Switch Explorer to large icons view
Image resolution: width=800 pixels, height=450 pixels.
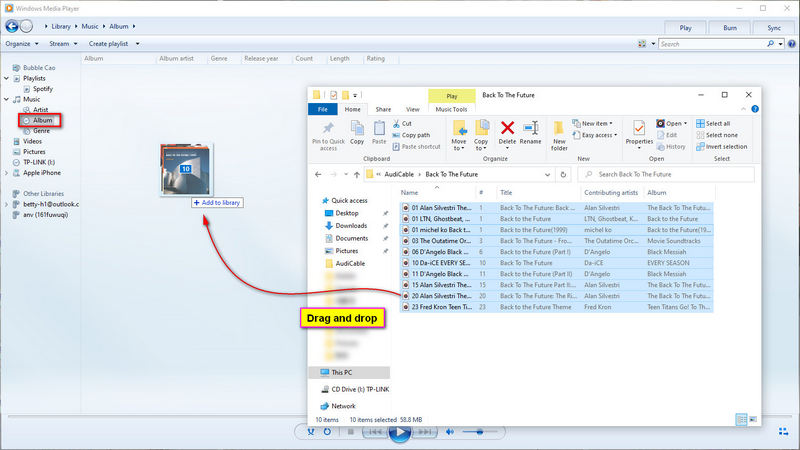click(753, 419)
